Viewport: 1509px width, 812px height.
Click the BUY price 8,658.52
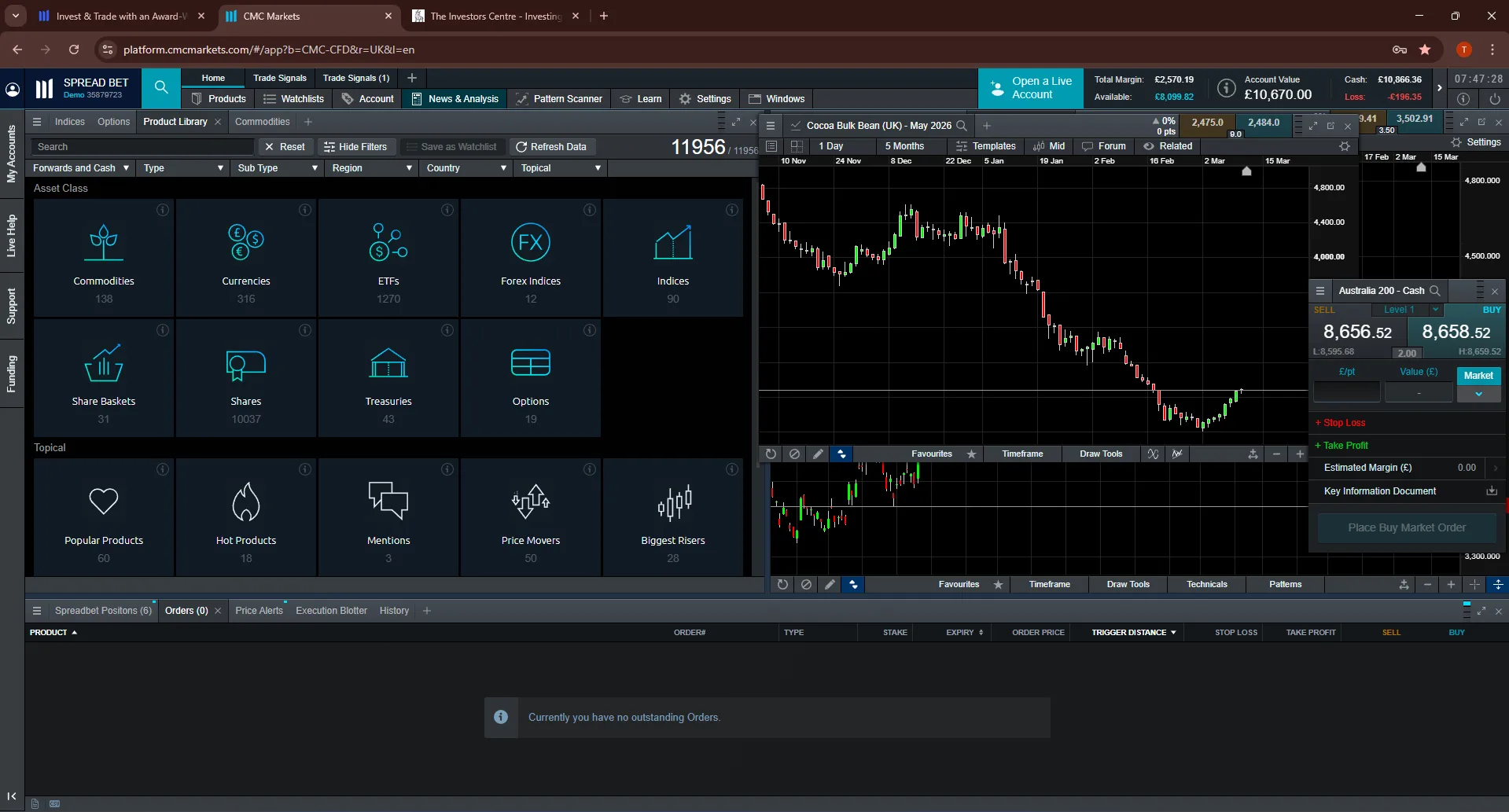[1456, 333]
